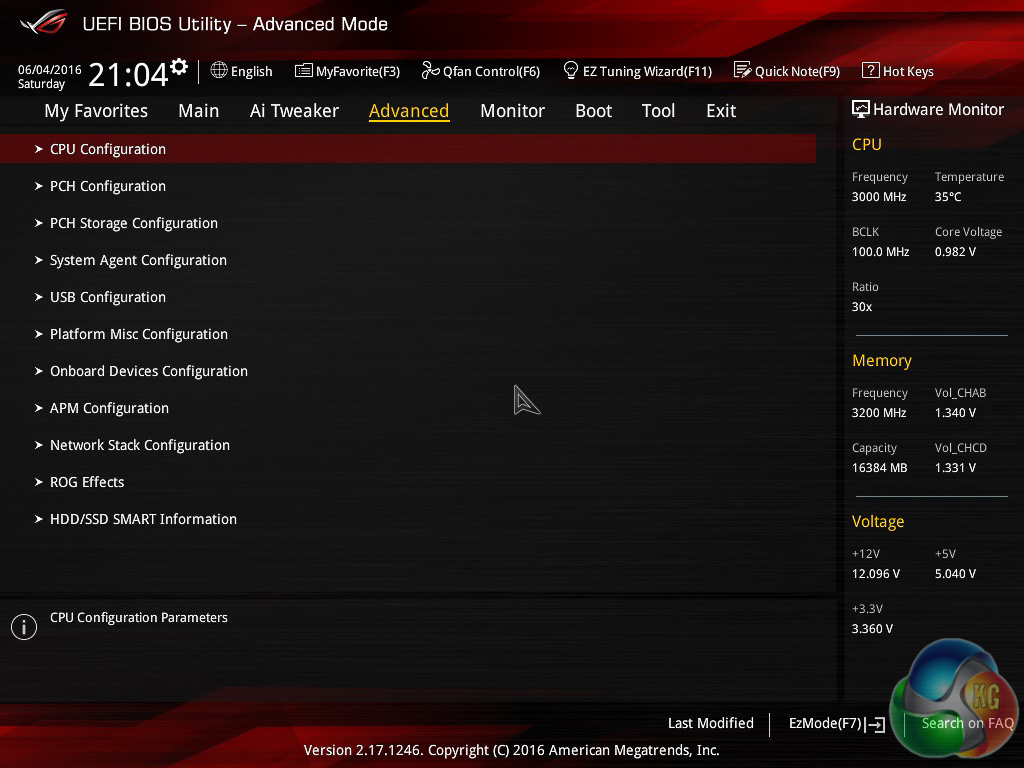Click the settings gear next to the clock
Image resolution: width=1024 pixels, height=768 pixels.
coord(179,67)
